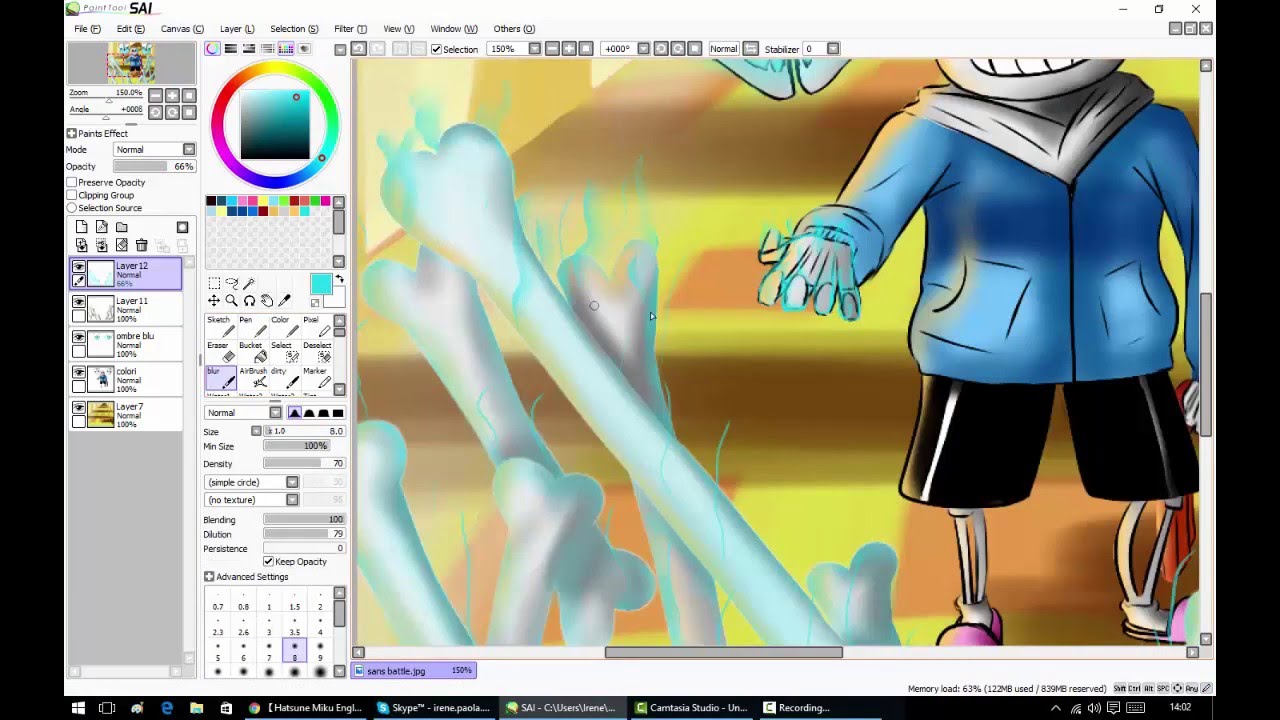This screenshot has width=1280, height=720.
Task: Expand the Advanced Settings section
Action: point(209,577)
